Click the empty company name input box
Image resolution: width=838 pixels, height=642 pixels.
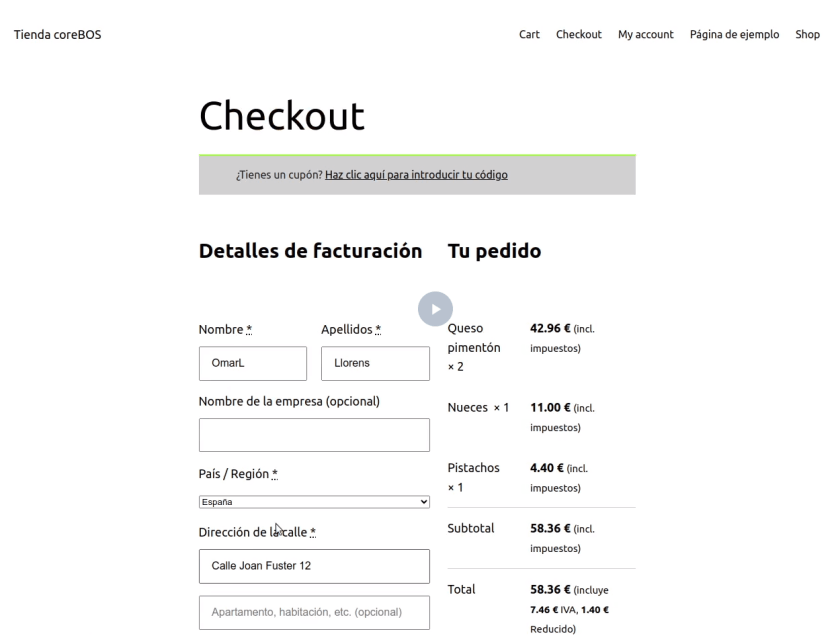(314, 435)
